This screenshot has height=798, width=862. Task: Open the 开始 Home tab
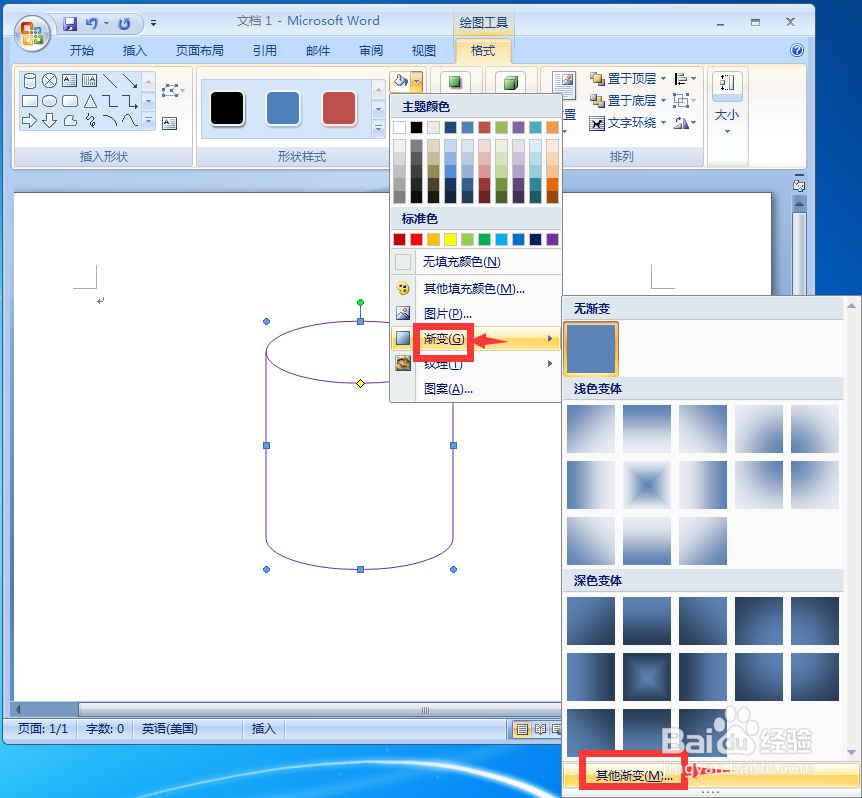pyautogui.click(x=81, y=51)
